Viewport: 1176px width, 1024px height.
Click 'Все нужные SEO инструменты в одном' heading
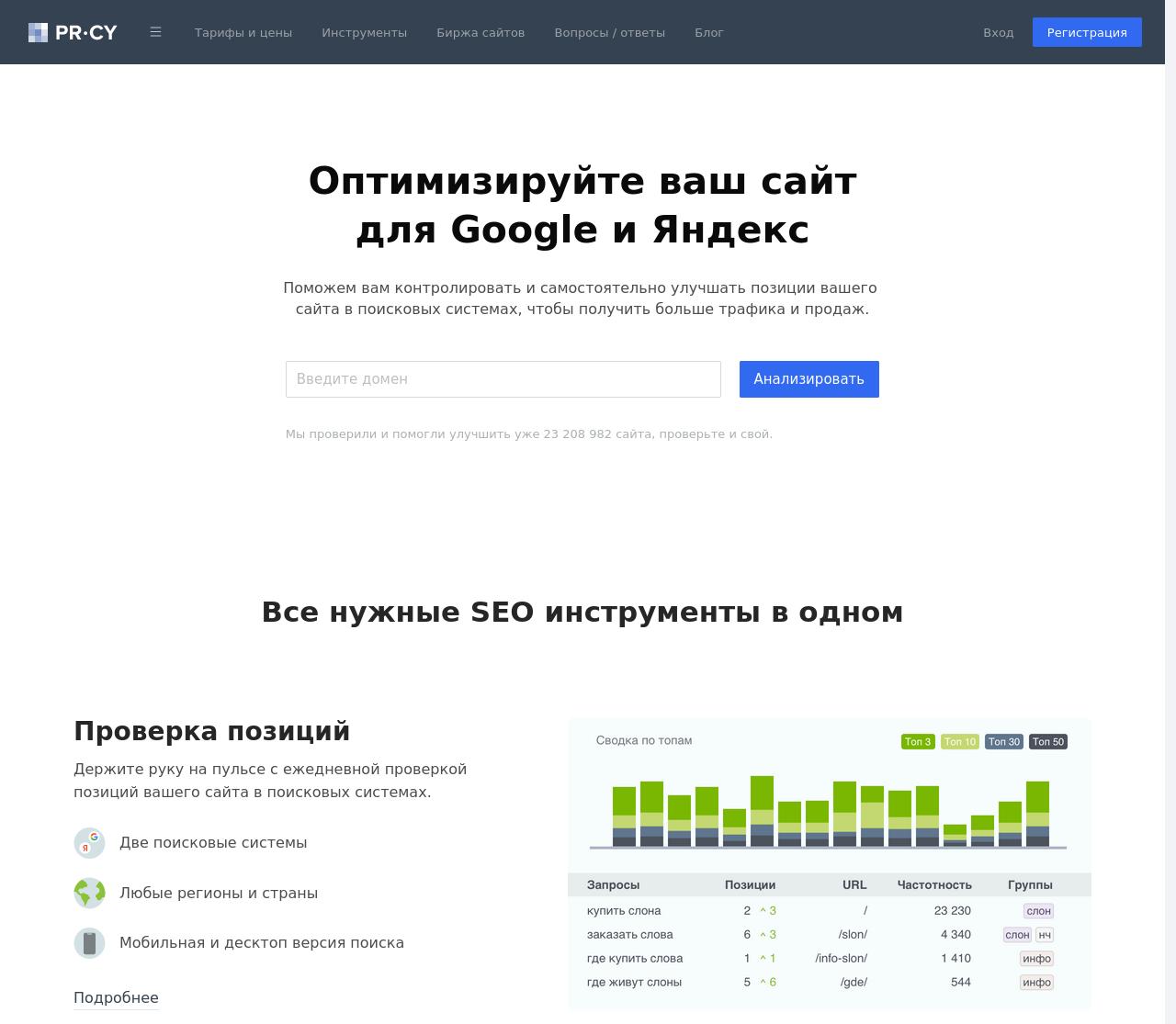(582, 612)
